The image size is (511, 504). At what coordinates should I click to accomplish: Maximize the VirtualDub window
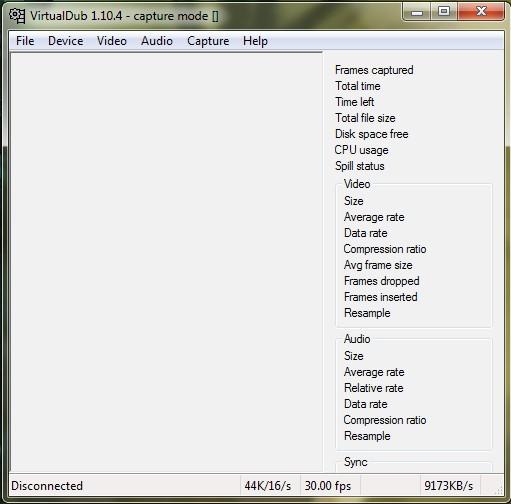444,12
